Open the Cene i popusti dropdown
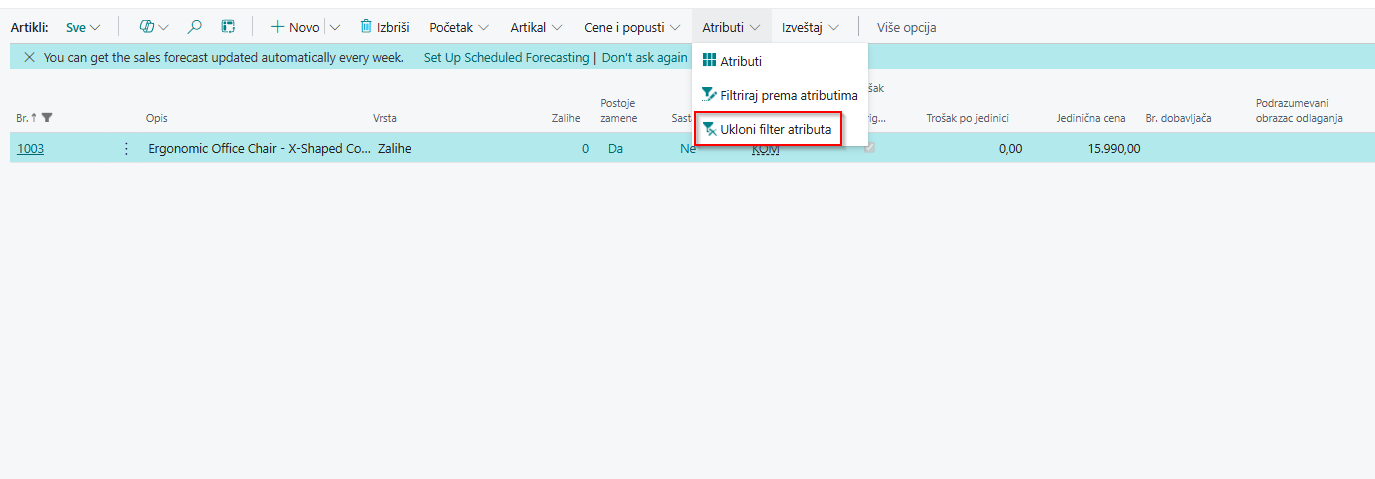 pyautogui.click(x=632, y=27)
